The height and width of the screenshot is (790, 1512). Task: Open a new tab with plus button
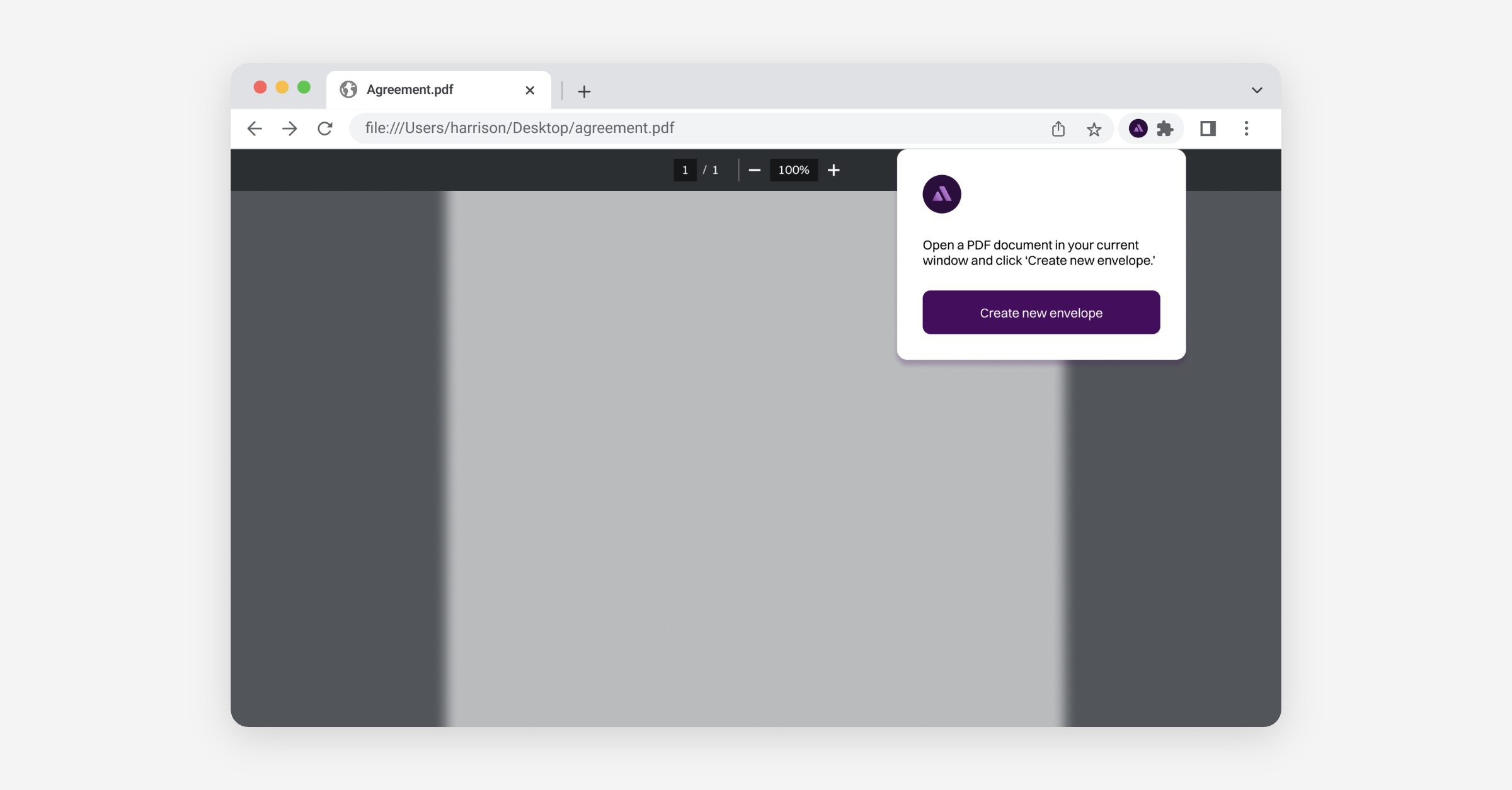click(x=584, y=91)
